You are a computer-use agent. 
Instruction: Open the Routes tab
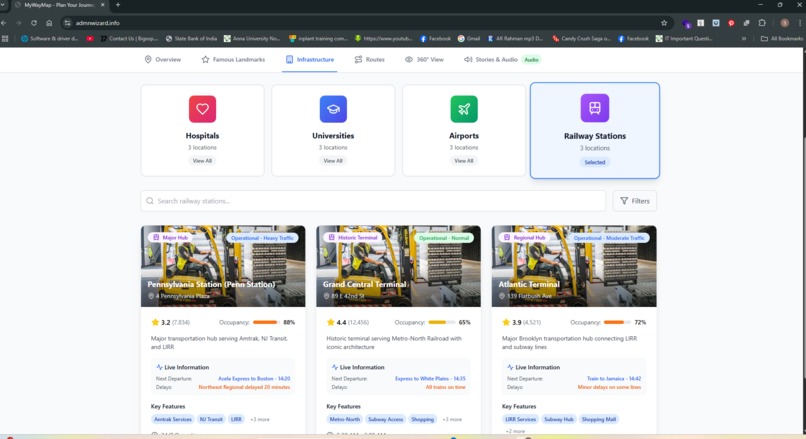click(x=370, y=60)
